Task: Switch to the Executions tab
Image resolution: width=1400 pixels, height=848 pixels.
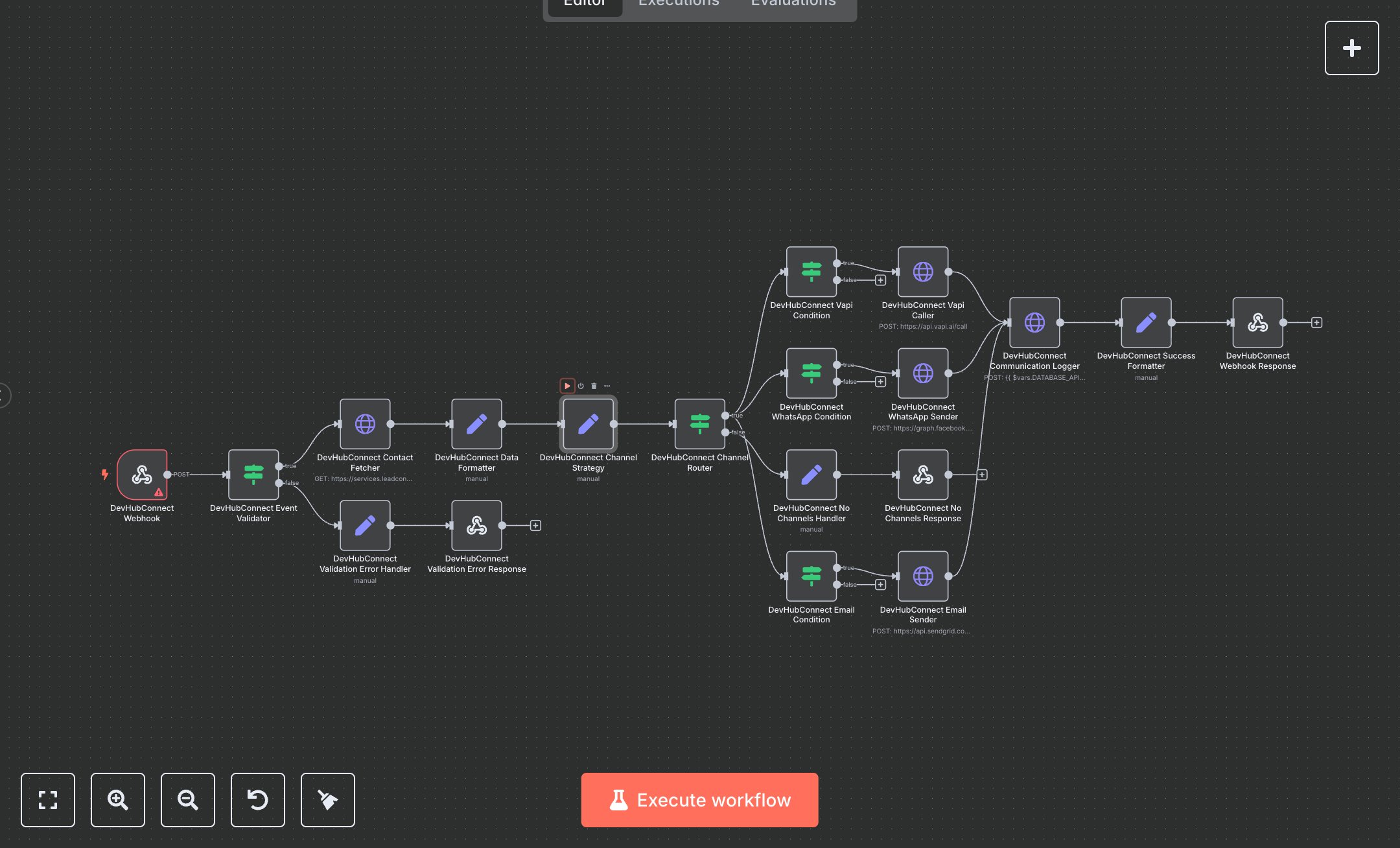Action: pyautogui.click(x=678, y=5)
